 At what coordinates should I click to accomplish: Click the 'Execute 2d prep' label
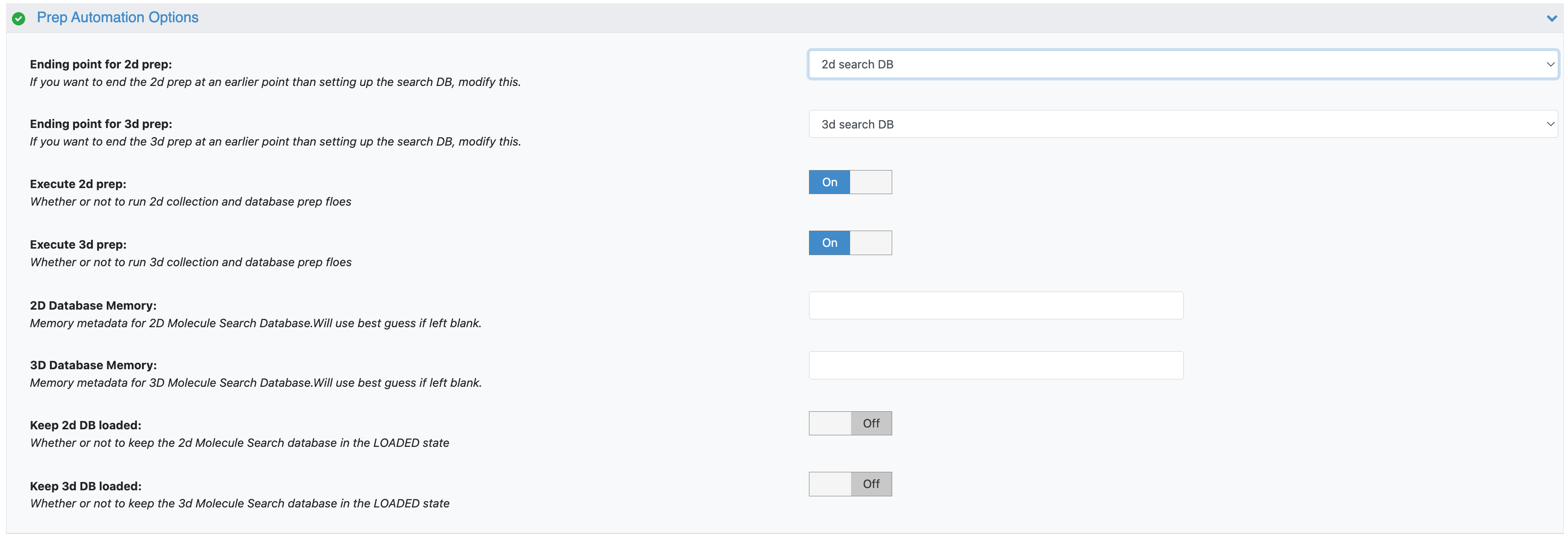(78, 184)
